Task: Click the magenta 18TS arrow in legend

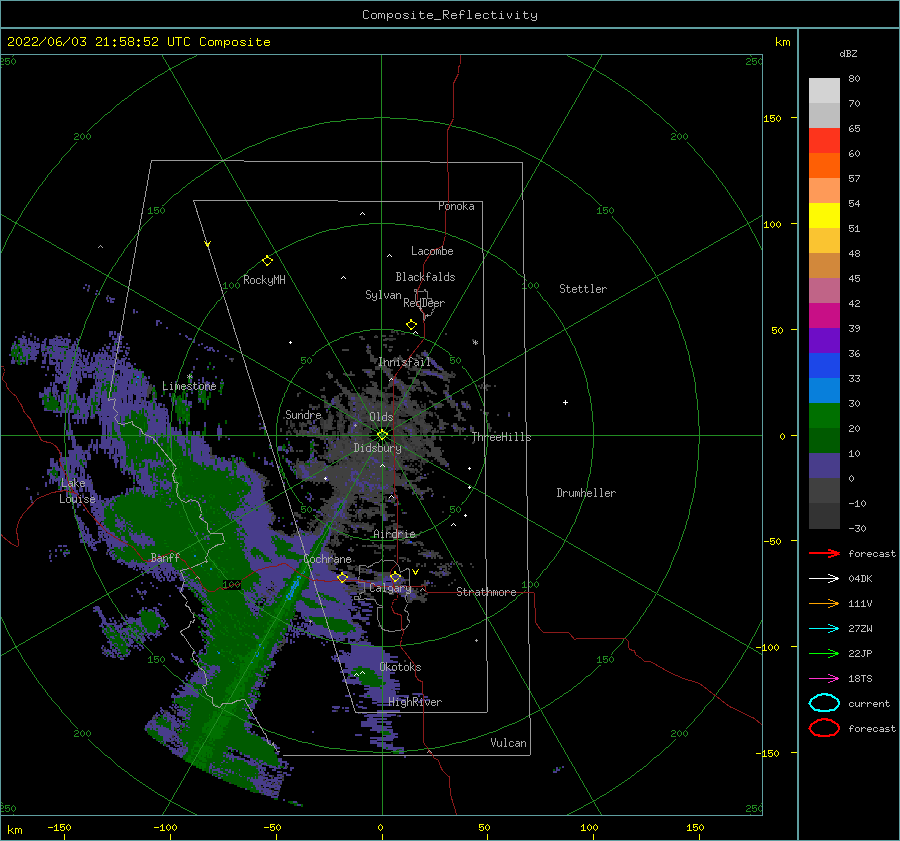Action: click(824, 679)
